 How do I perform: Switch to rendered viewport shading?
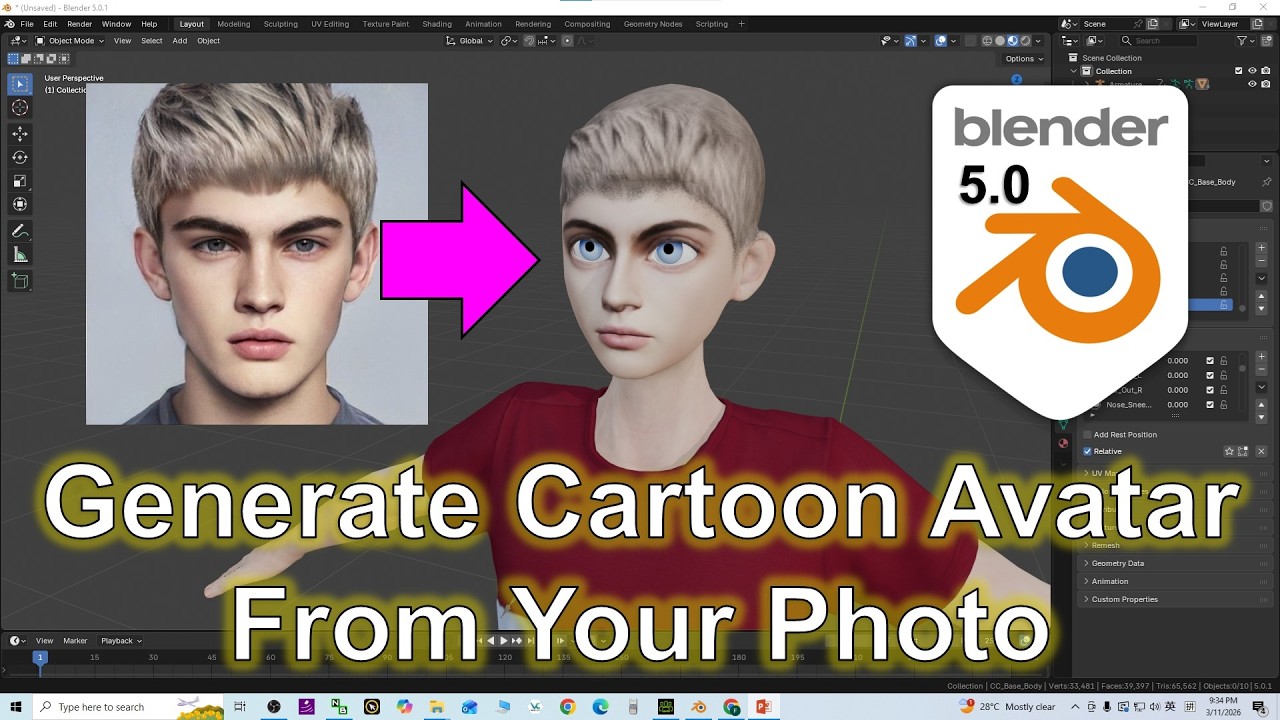[1025, 41]
